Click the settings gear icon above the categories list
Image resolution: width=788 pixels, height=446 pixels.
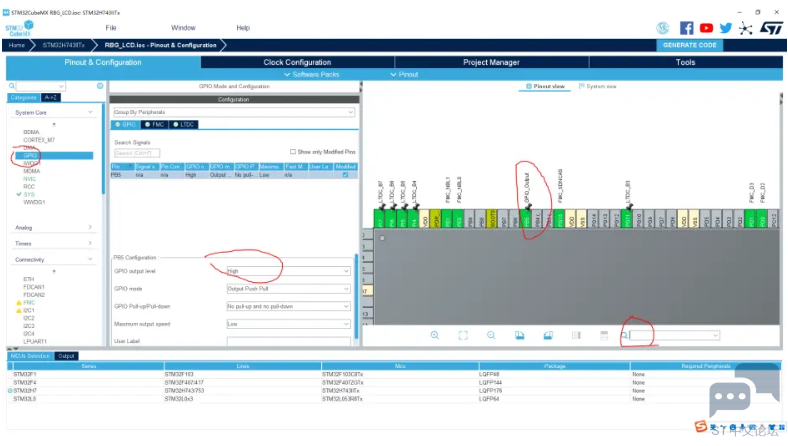tap(100, 86)
